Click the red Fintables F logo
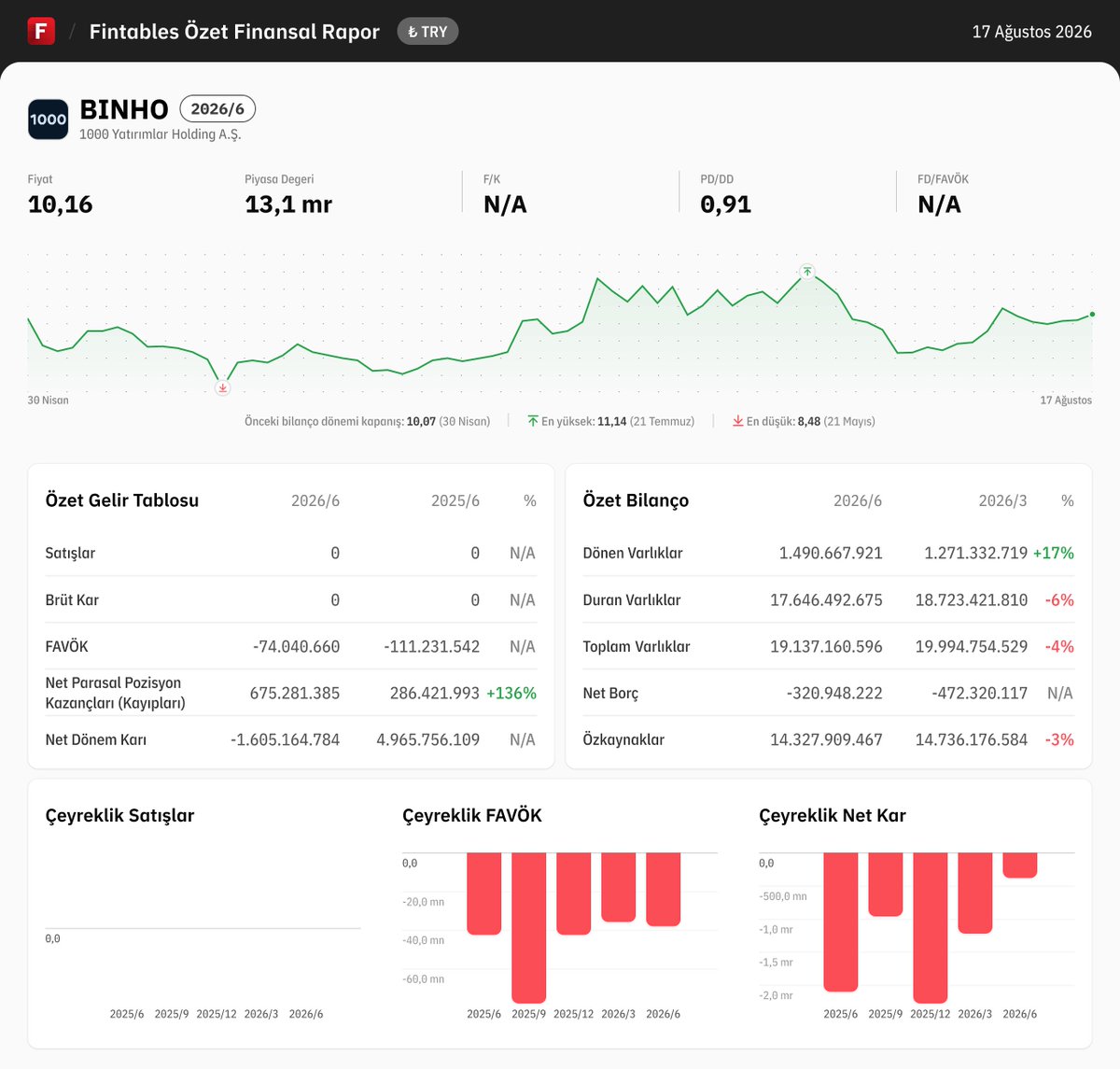 pos(41,31)
